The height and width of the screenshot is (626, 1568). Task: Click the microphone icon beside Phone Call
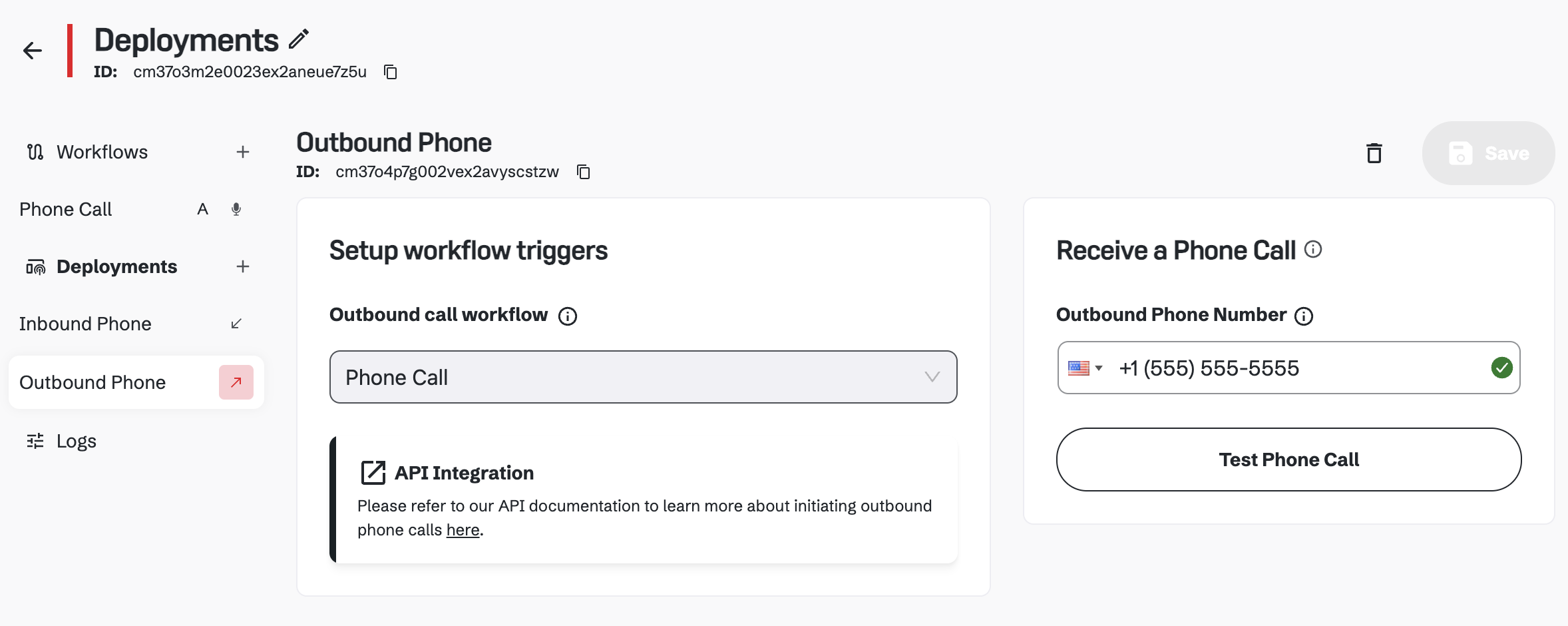click(x=236, y=209)
